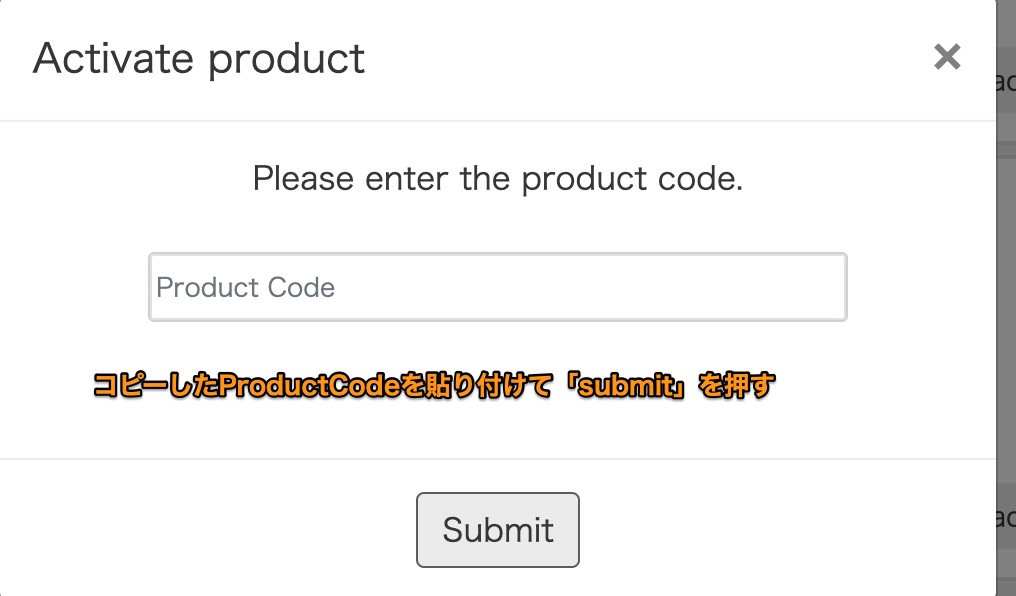Click the 'Please enter the product code.' prompt
This screenshot has height=596, width=1016.
pyautogui.click(x=498, y=179)
